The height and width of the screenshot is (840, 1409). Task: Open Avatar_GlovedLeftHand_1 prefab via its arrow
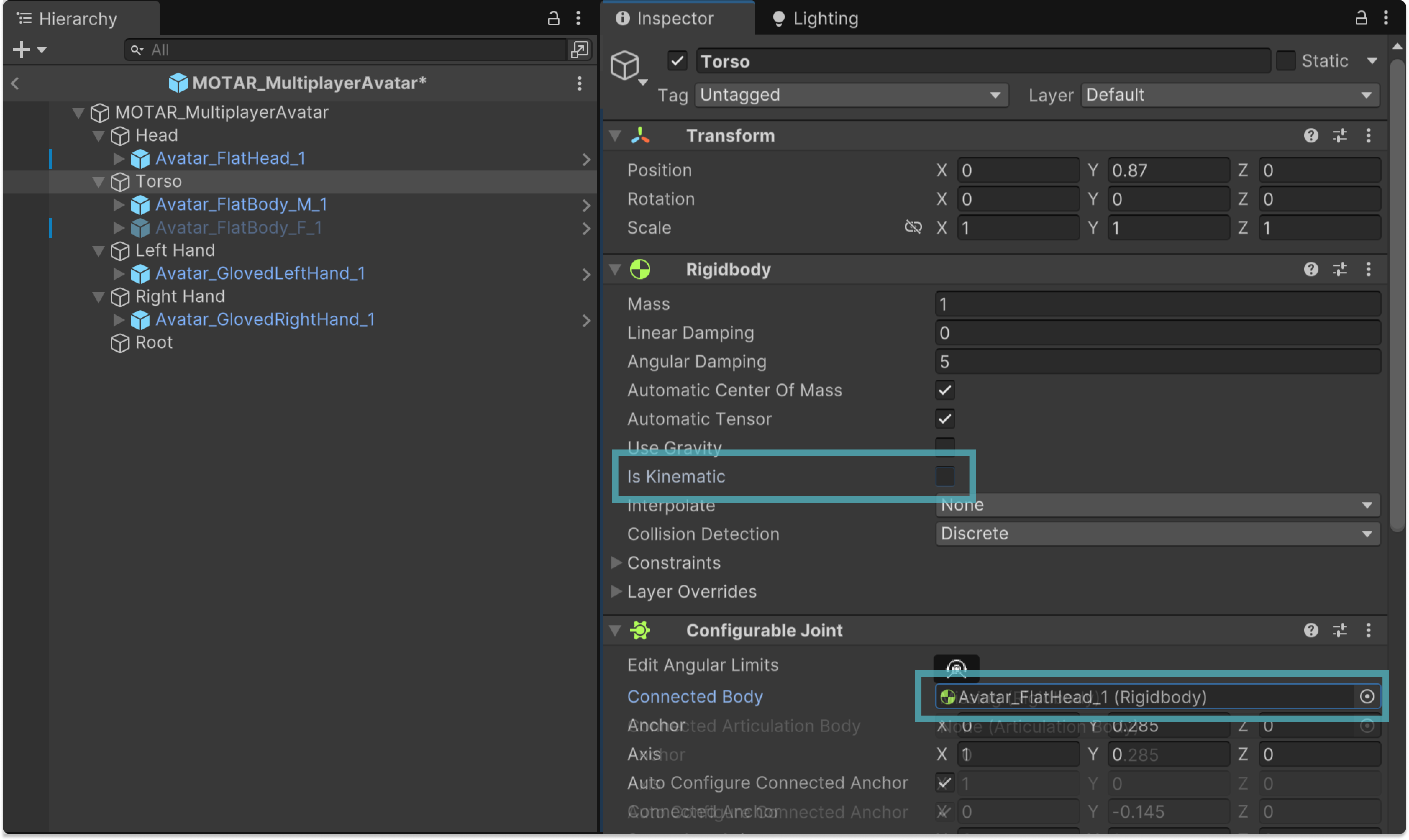pos(586,274)
